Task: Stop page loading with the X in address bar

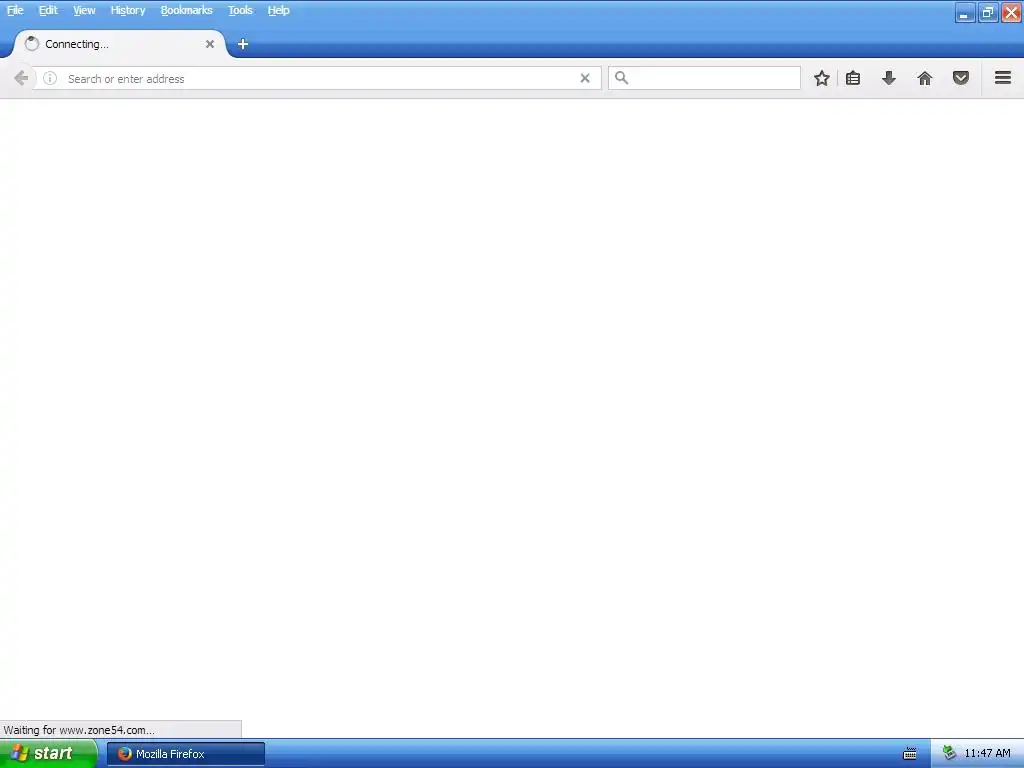Action: pos(585,78)
